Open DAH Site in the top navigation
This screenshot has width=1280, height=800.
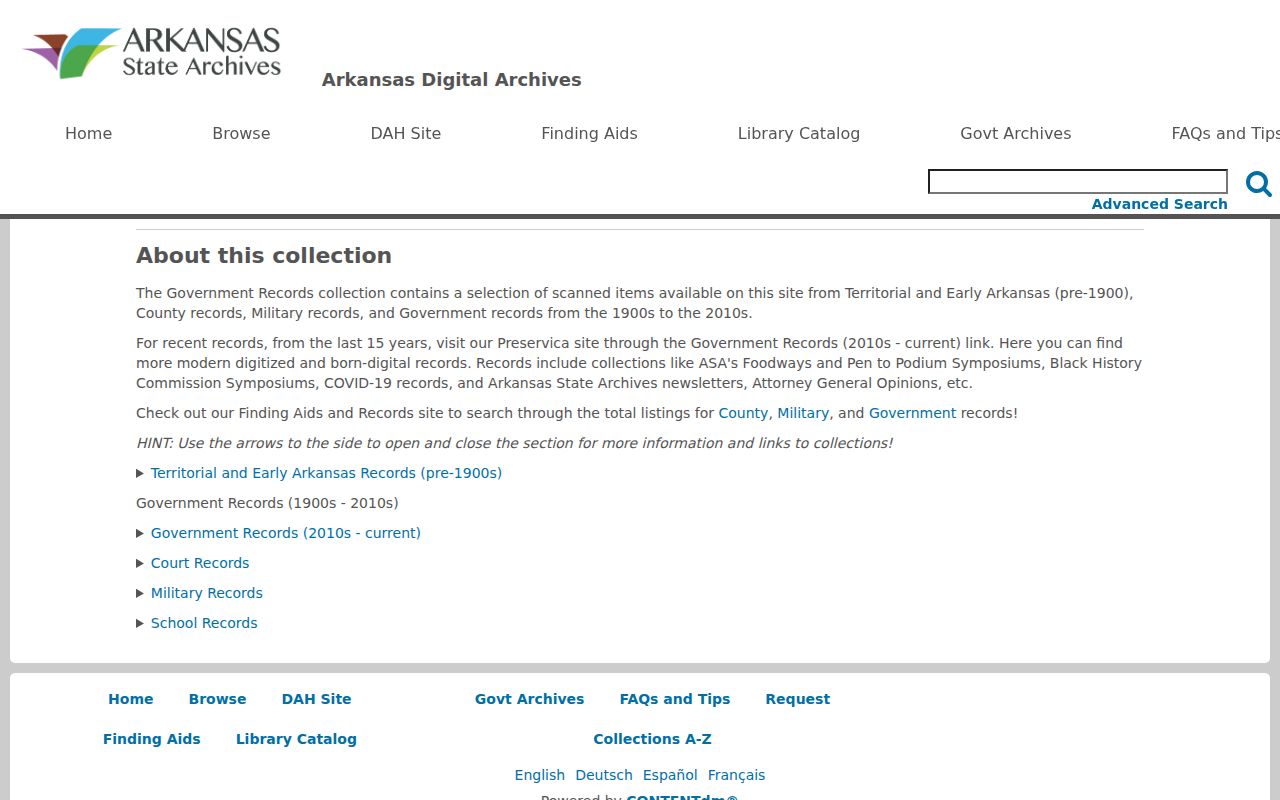pos(405,133)
